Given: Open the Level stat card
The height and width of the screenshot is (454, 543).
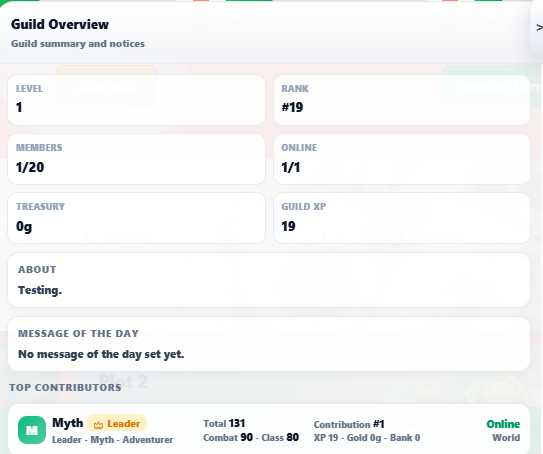Looking at the screenshot, I should click(x=136, y=100).
